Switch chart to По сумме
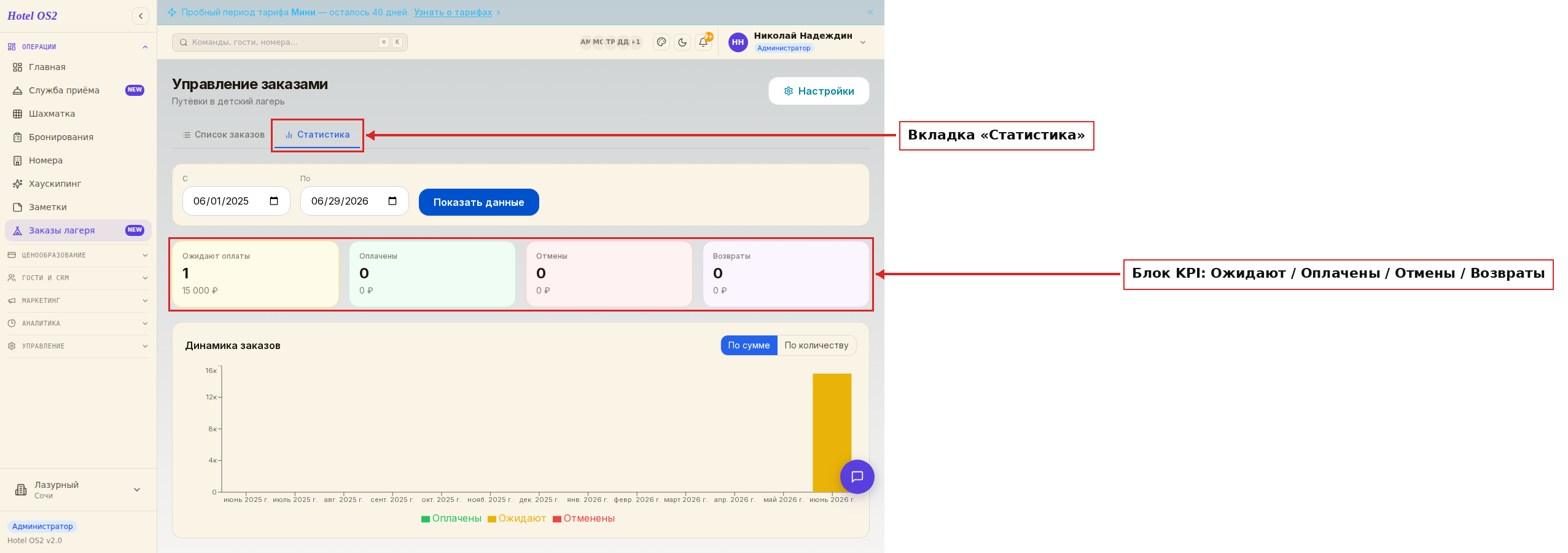The width and height of the screenshot is (1568, 553). (x=749, y=345)
